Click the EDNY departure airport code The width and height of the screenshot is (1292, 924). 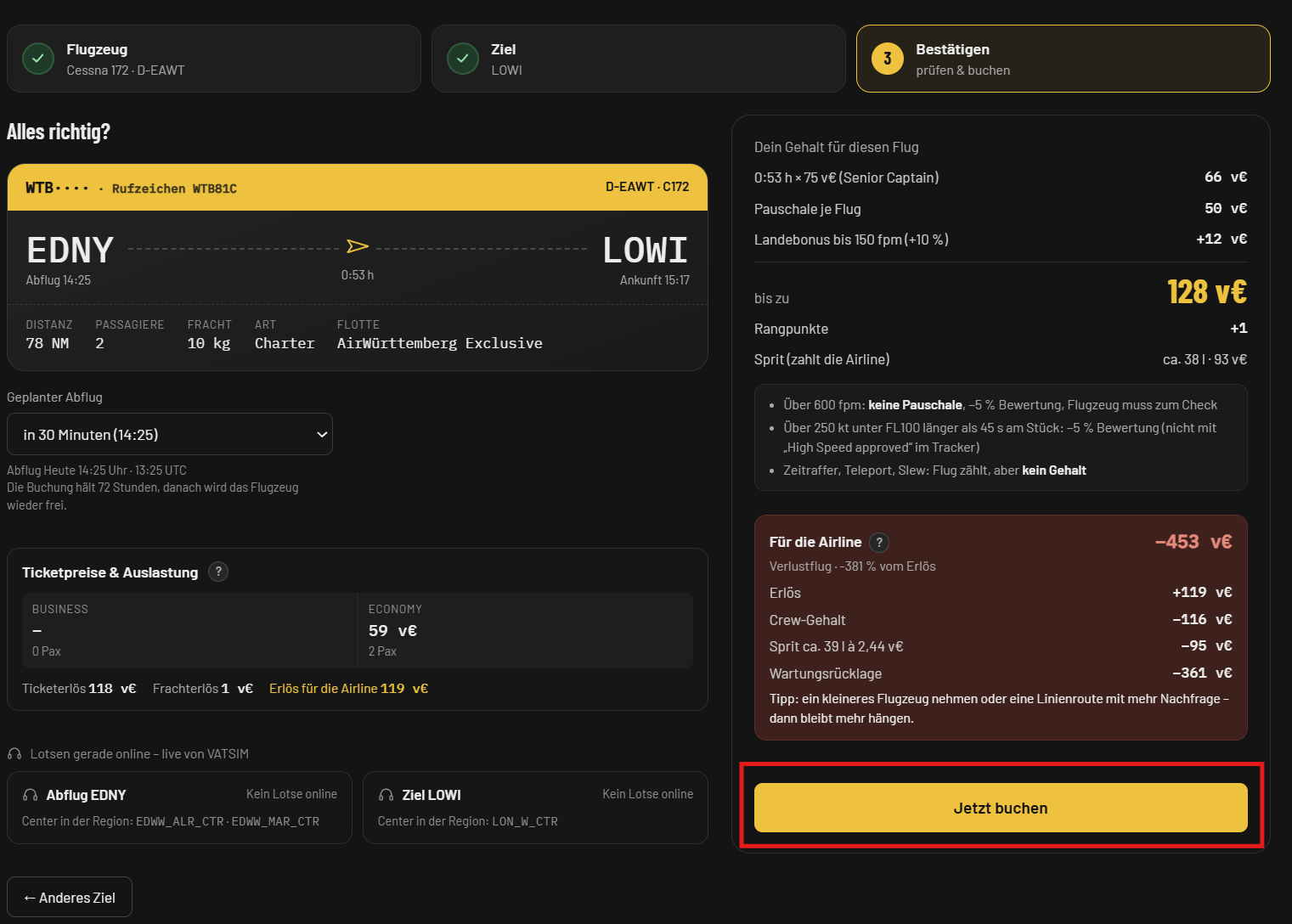pos(70,250)
